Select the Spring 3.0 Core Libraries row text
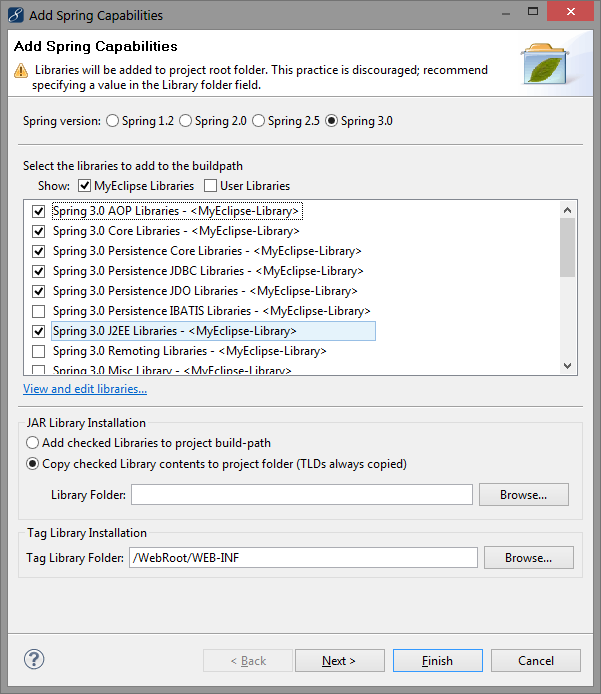This screenshot has width=601, height=694. pos(176,231)
